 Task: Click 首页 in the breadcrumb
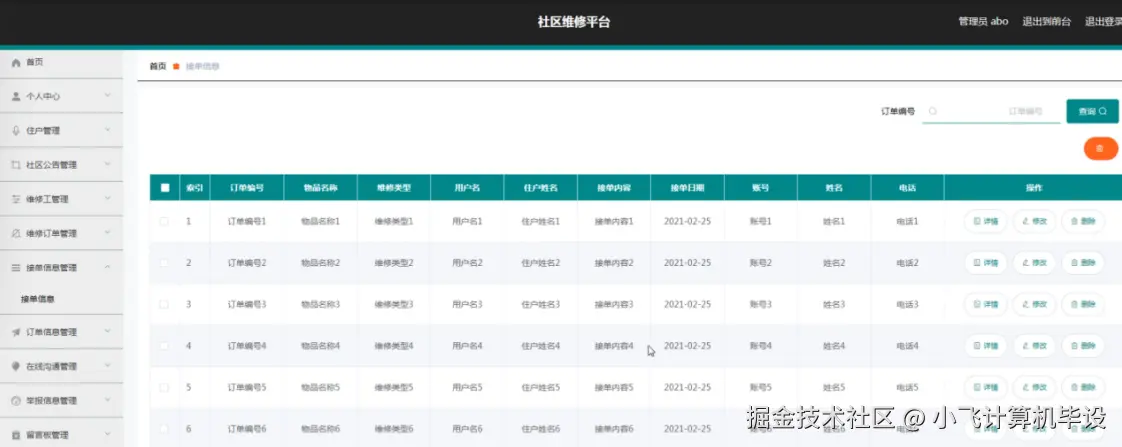pos(157,67)
